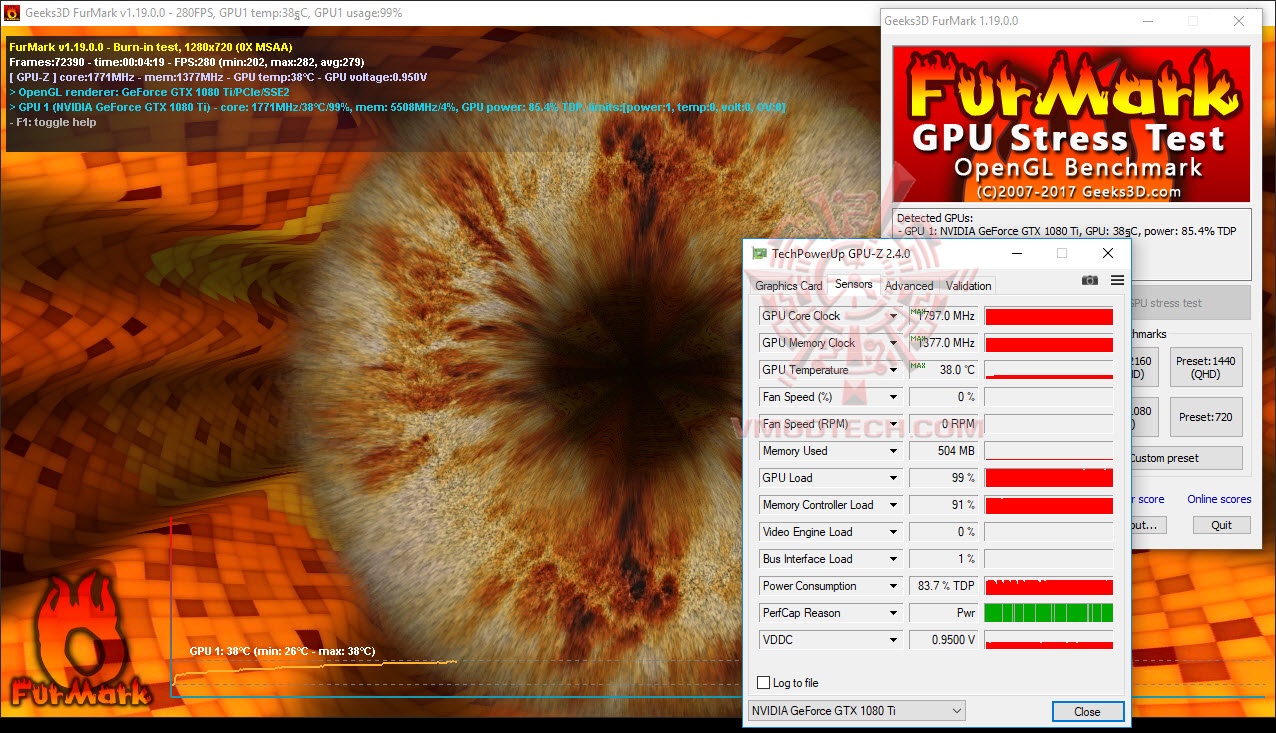Open the GPU Load sensor dropdown
The height and width of the screenshot is (733, 1276).
coord(894,478)
